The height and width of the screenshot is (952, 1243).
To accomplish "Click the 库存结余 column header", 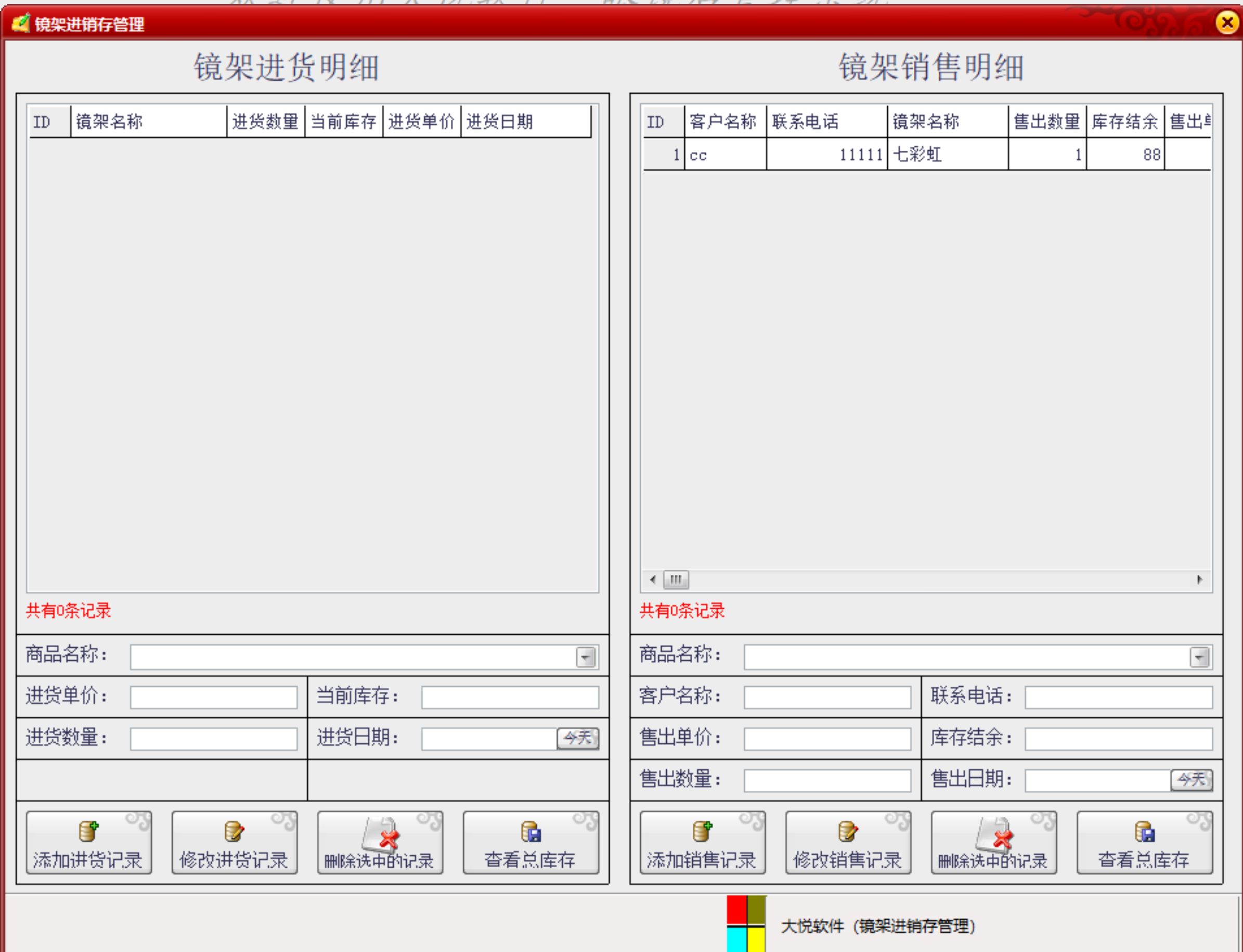I will pyautogui.click(x=1126, y=121).
